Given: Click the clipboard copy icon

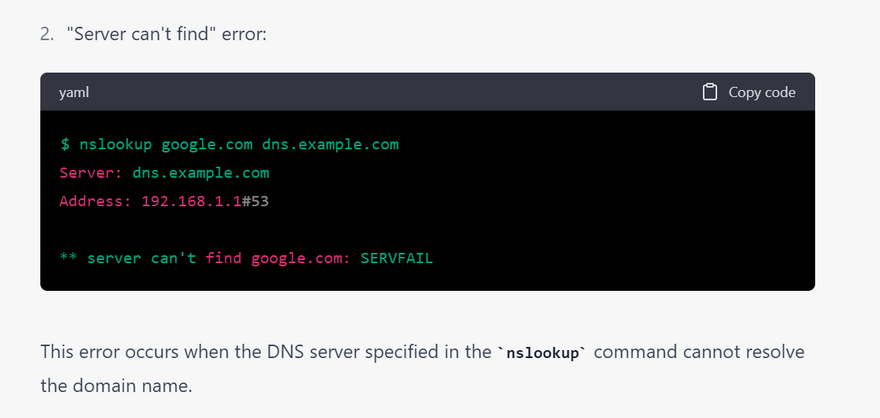Looking at the screenshot, I should coord(710,92).
